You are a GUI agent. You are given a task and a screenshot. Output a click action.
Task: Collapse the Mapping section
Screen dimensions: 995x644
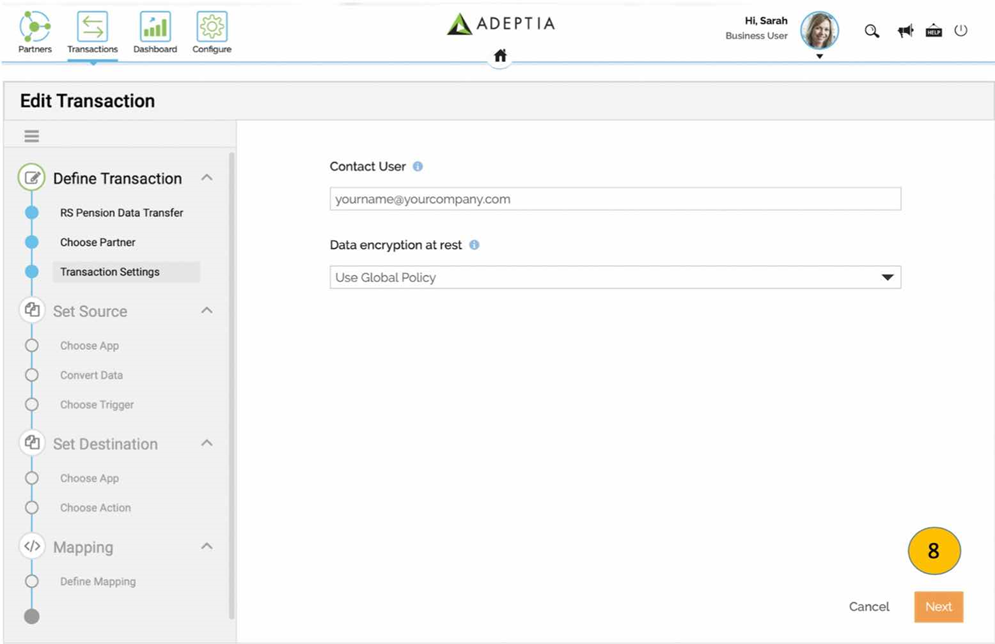point(207,547)
